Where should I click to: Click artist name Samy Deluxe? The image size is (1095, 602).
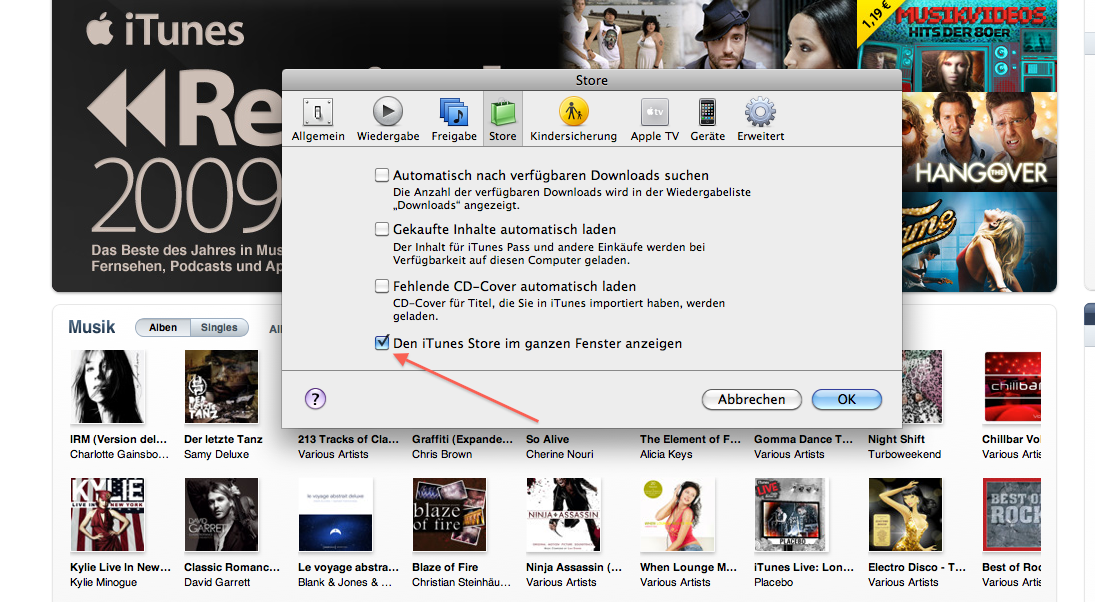216,455
